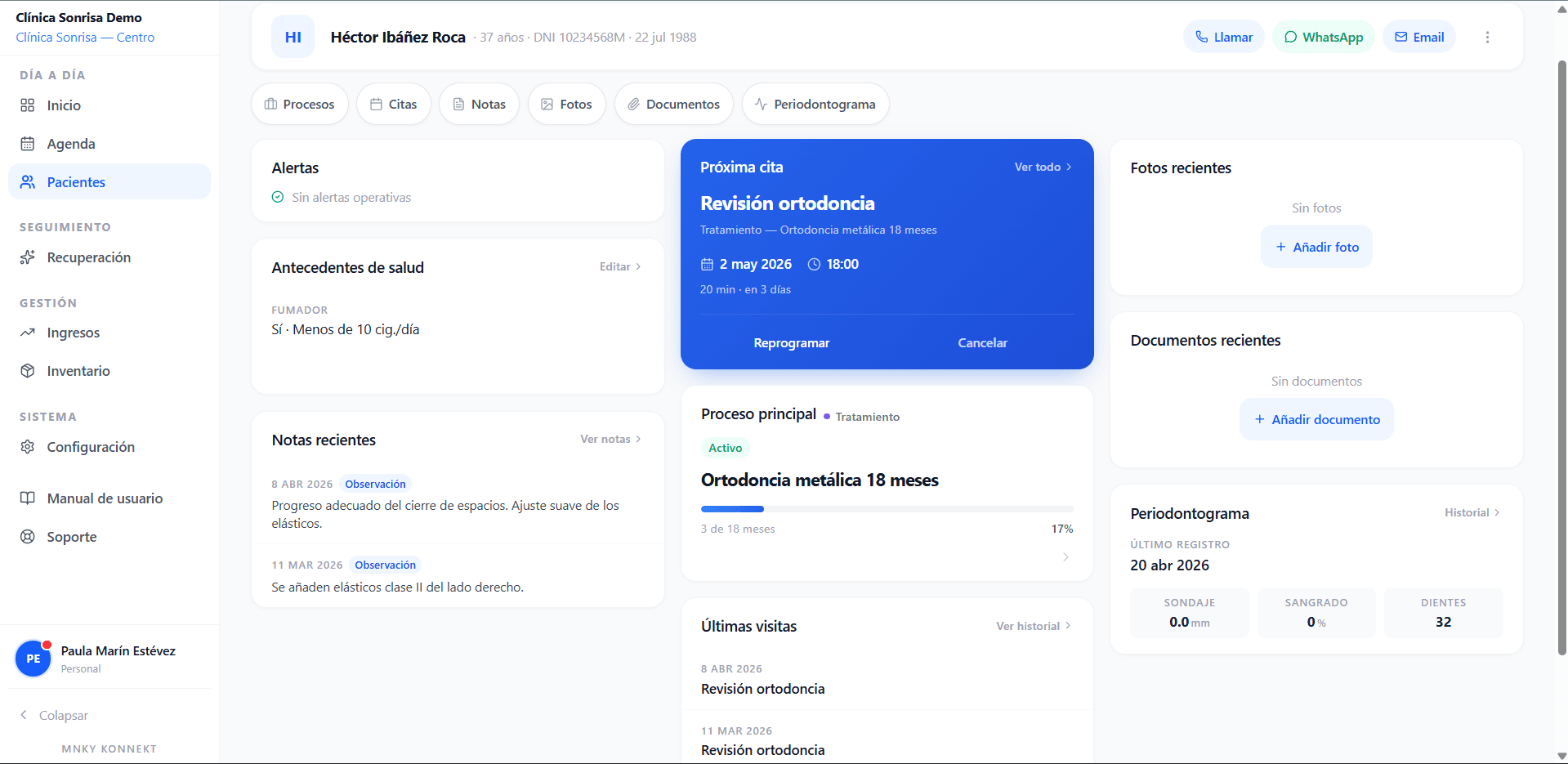Viewport: 1568px width, 764px height.
Task: Reprogramar the next appointment
Action: pyautogui.click(x=792, y=343)
